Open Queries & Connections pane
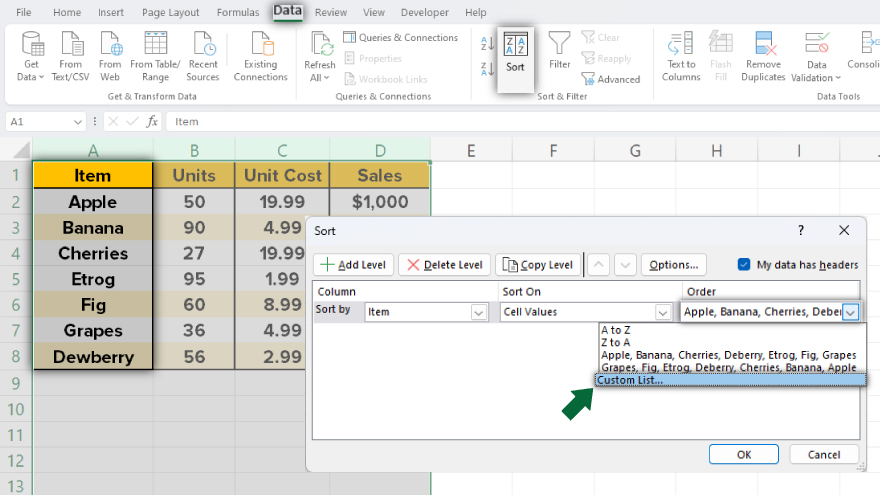Viewport: 880px width, 495px height. [401, 38]
